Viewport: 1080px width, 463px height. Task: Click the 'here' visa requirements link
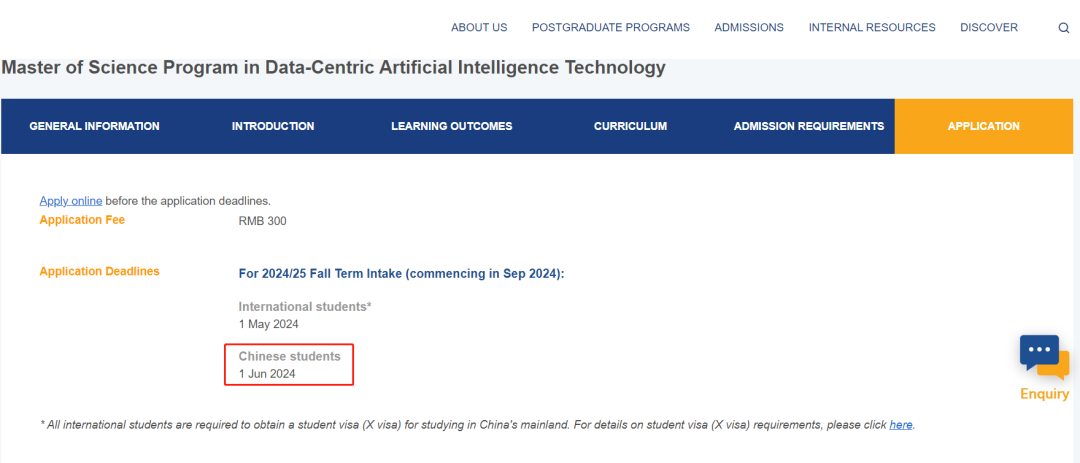point(900,425)
